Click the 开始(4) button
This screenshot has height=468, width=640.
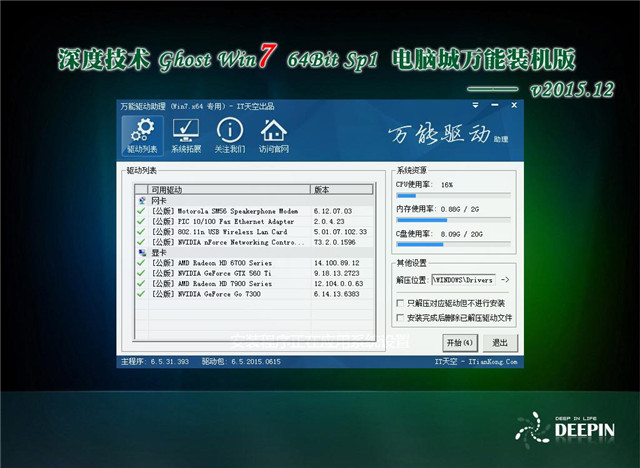click(x=460, y=343)
